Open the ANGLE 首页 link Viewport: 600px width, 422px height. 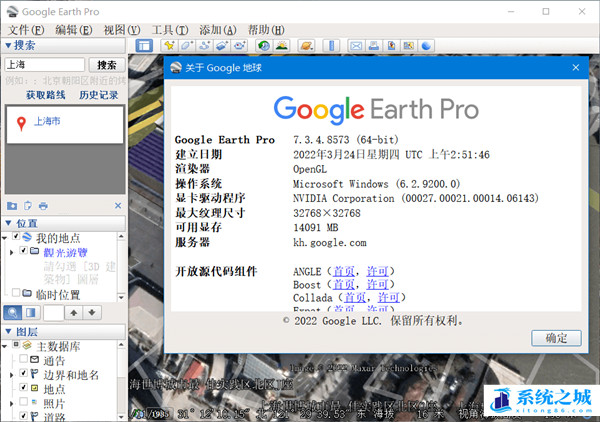[x=344, y=271]
